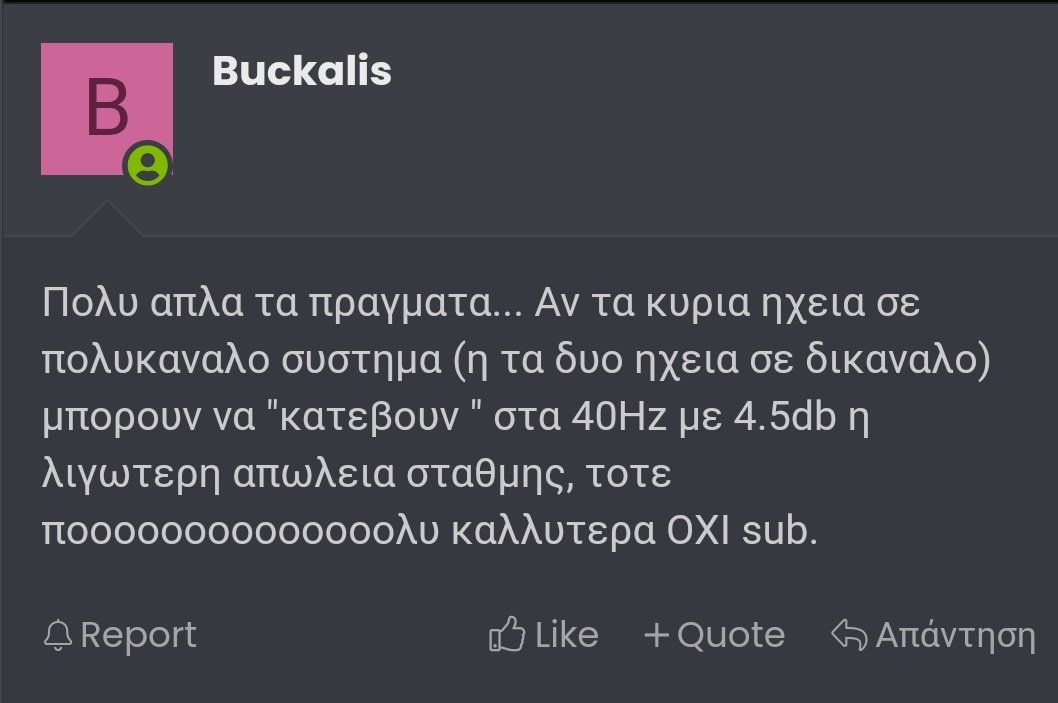Click the word sub. ending the post
The image size is (1058, 703).
779,530
